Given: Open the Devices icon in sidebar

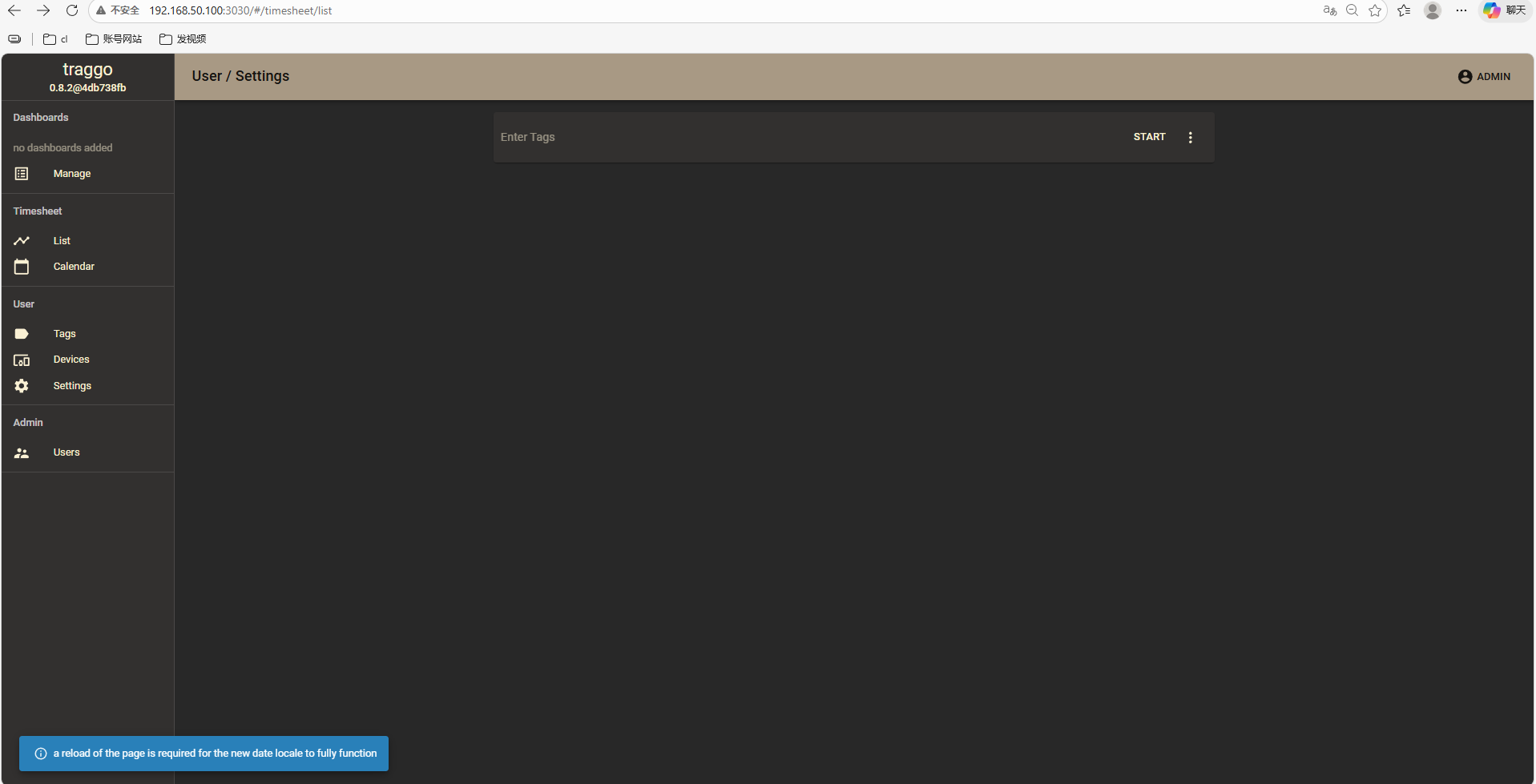Looking at the screenshot, I should [x=22, y=360].
